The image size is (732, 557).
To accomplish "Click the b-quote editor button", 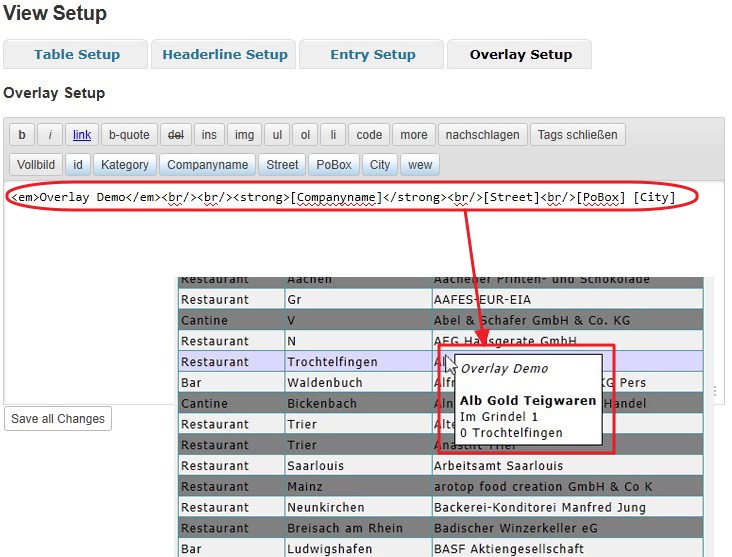I will [129, 135].
